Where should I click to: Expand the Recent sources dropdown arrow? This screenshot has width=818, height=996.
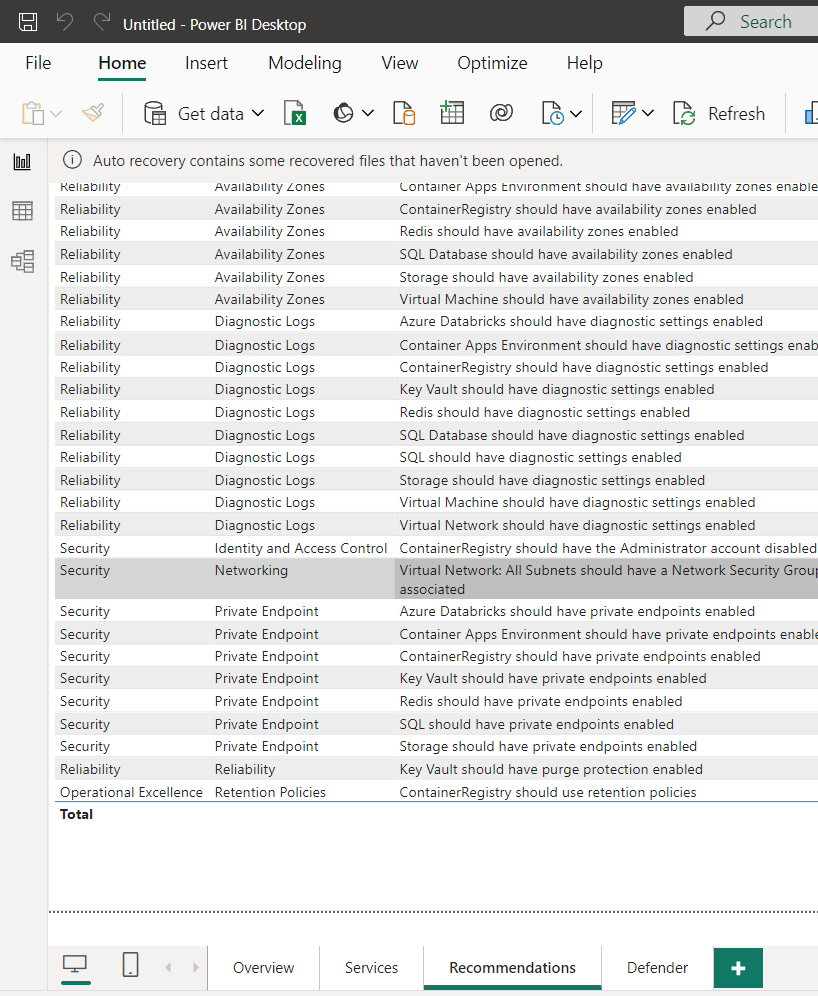[x=576, y=114]
